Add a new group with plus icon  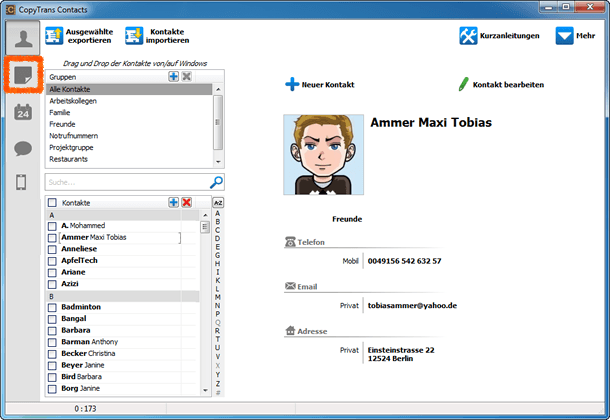[174, 77]
